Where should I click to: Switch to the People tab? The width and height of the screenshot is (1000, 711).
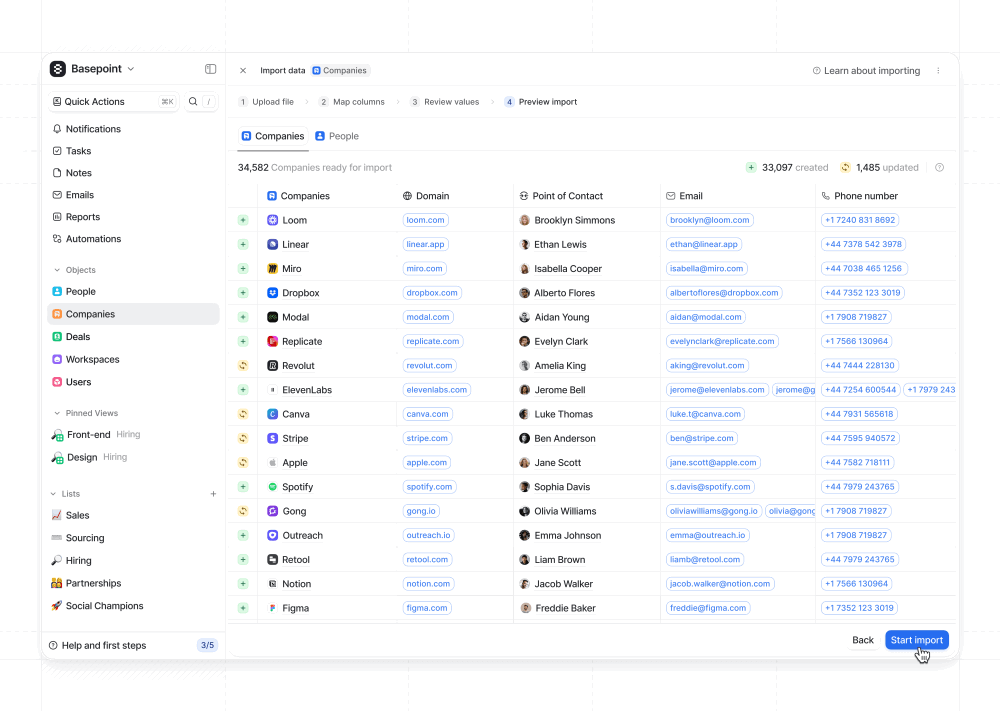point(337,136)
